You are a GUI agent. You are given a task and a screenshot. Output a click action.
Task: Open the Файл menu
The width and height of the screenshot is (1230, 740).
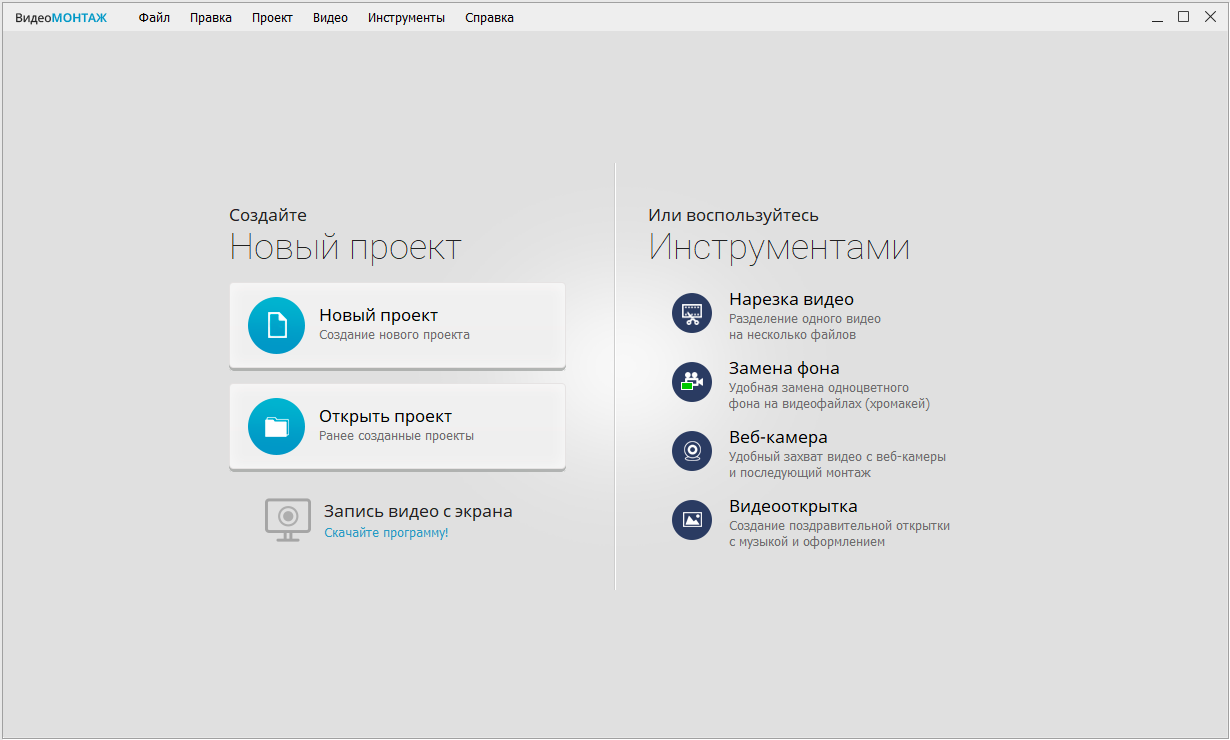[x=154, y=17]
